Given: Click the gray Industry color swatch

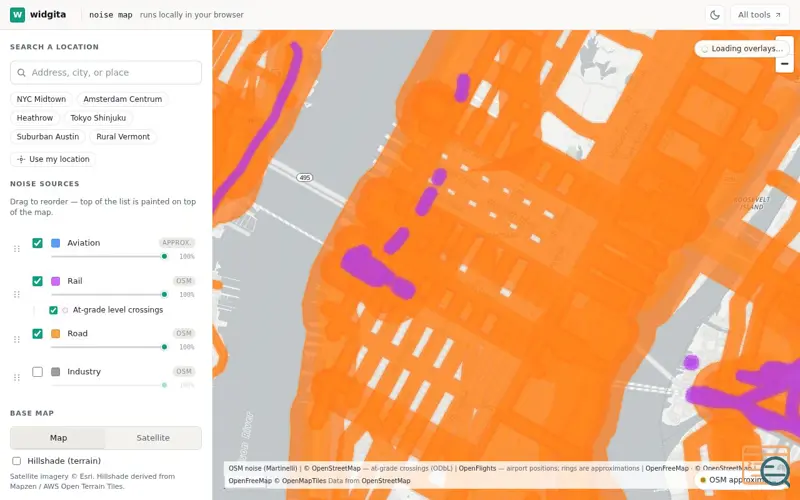Looking at the screenshot, I should click(x=56, y=372).
